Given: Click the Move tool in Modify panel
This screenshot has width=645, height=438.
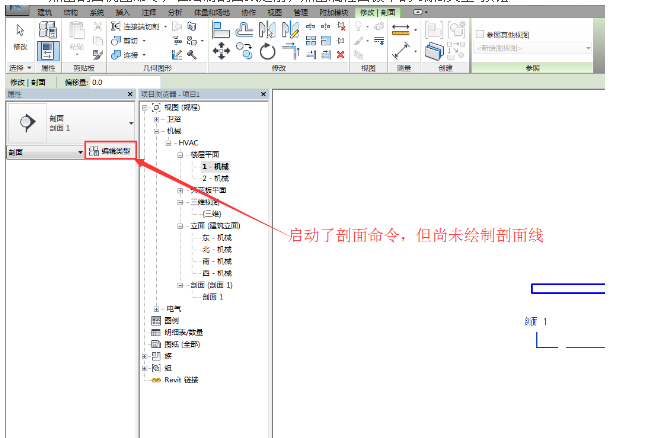Looking at the screenshot, I should [221, 50].
